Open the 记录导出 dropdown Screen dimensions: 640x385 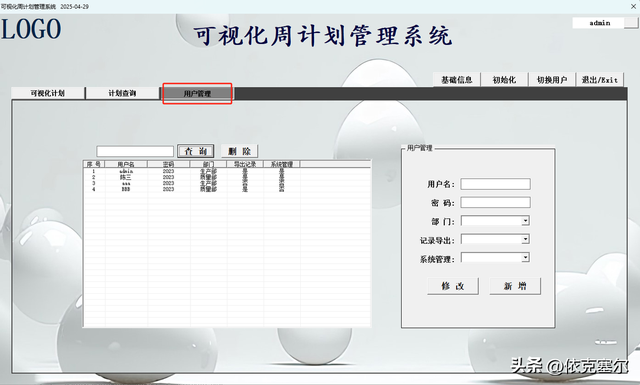tap(495, 239)
